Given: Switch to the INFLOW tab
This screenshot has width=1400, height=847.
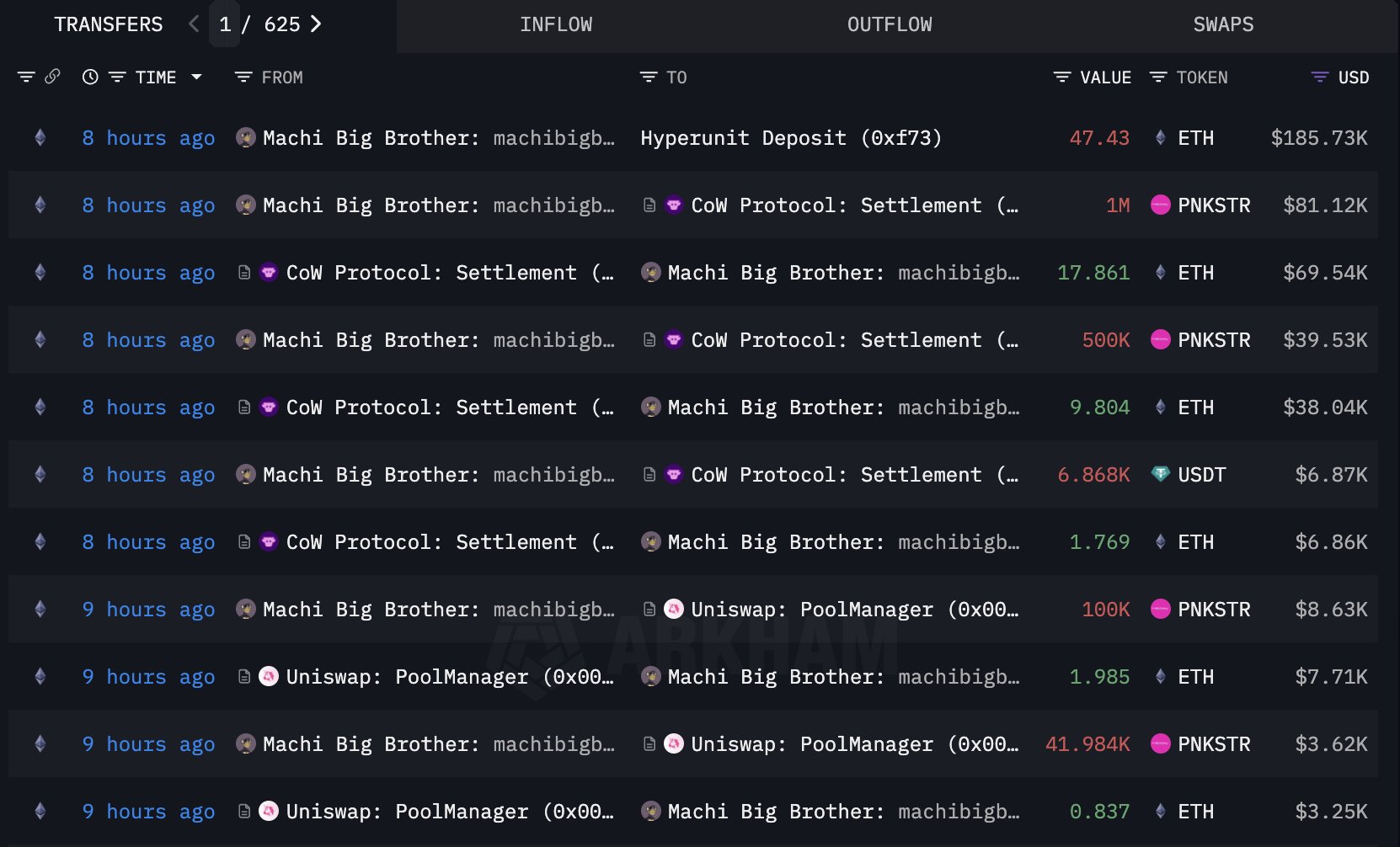Looking at the screenshot, I should point(556,25).
